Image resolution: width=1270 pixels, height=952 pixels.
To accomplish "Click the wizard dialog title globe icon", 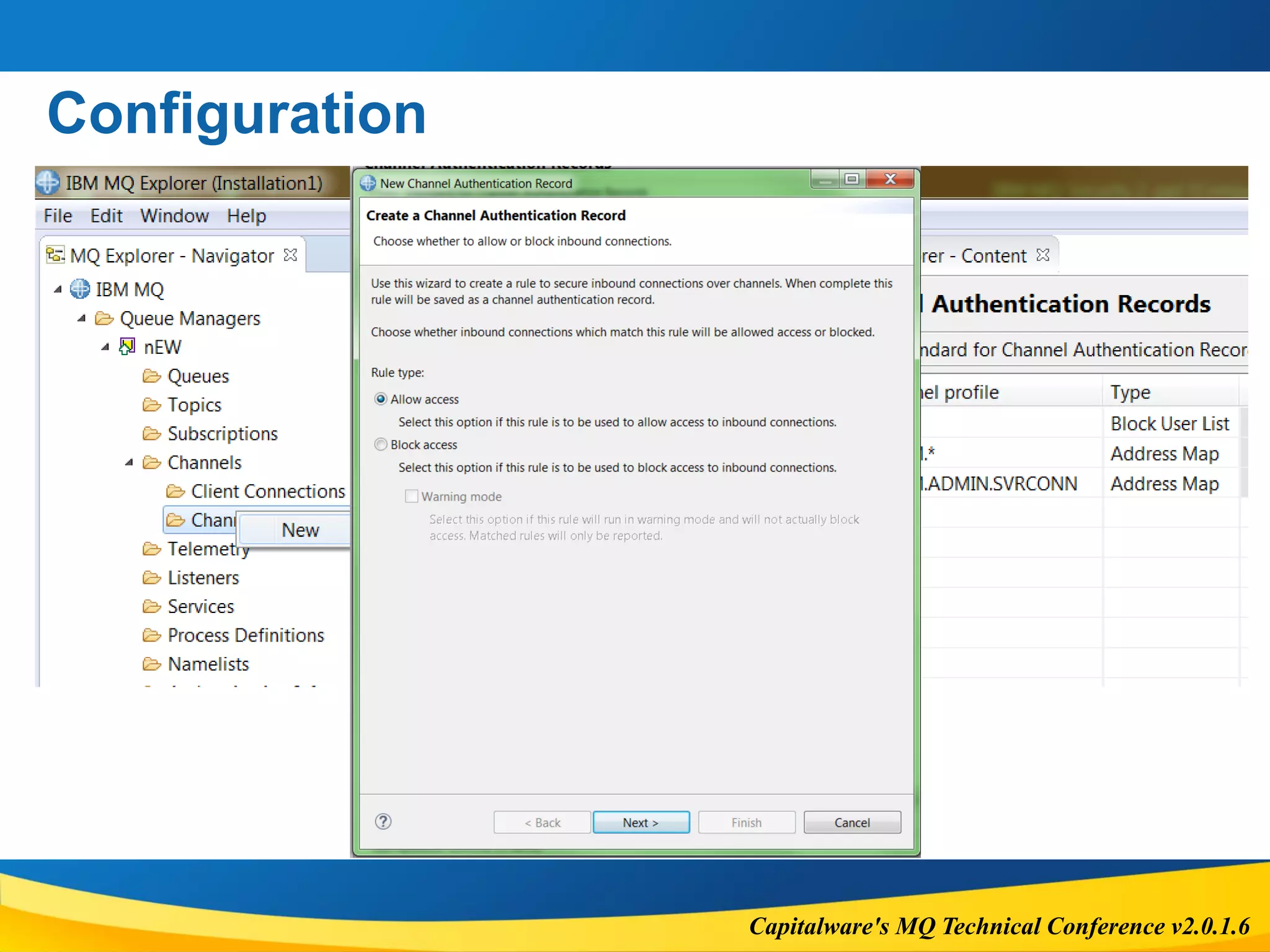I will tap(368, 183).
